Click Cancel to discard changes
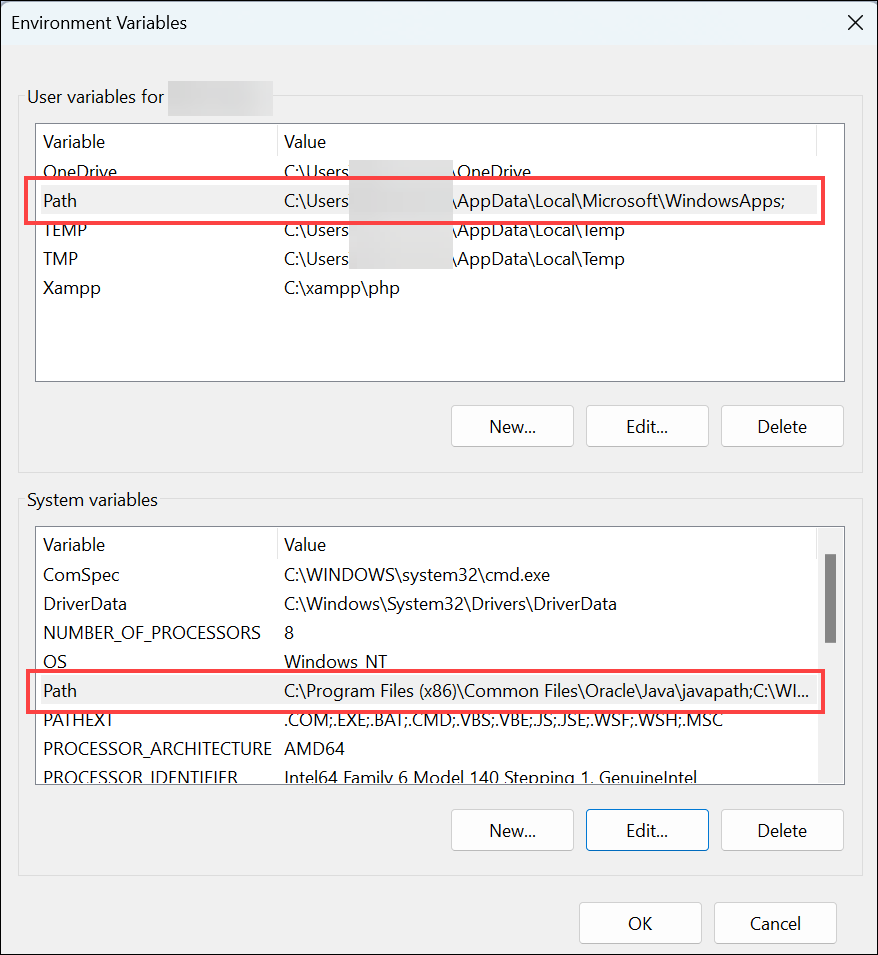The height and width of the screenshot is (955, 878). [x=775, y=922]
